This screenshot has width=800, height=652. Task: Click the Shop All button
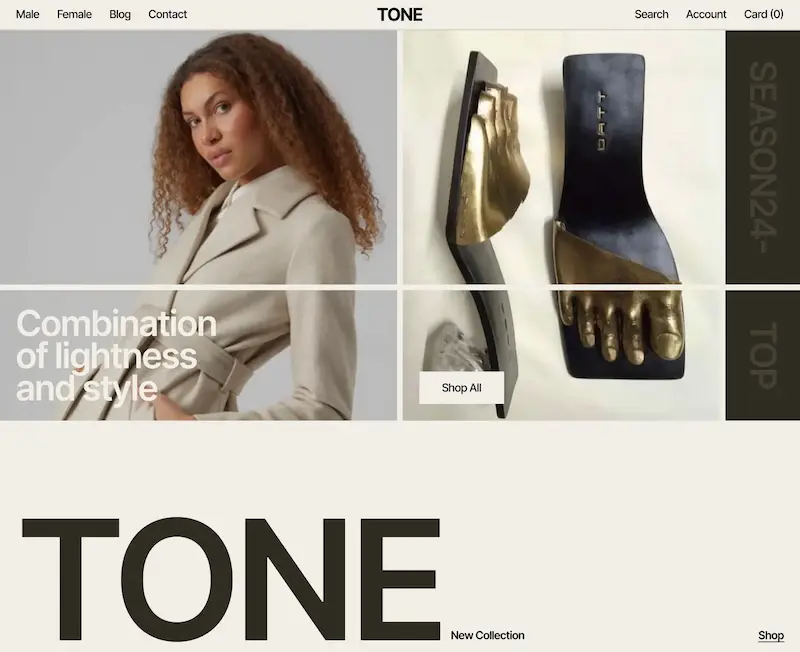(x=461, y=388)
